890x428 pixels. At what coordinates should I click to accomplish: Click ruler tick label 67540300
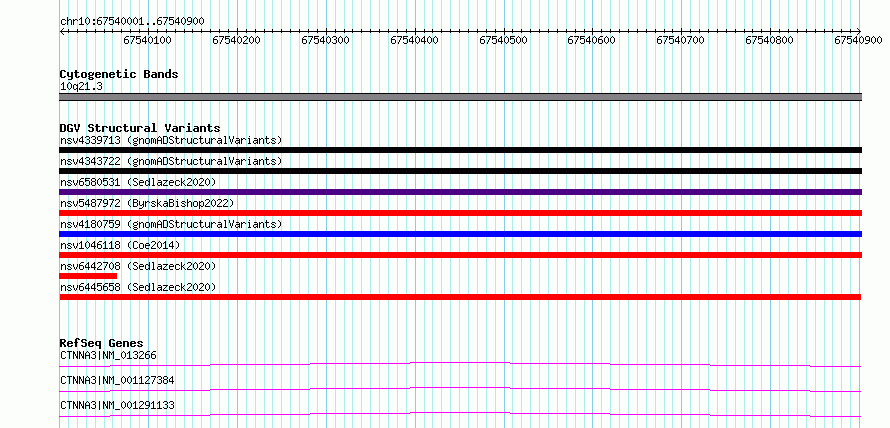326,40
